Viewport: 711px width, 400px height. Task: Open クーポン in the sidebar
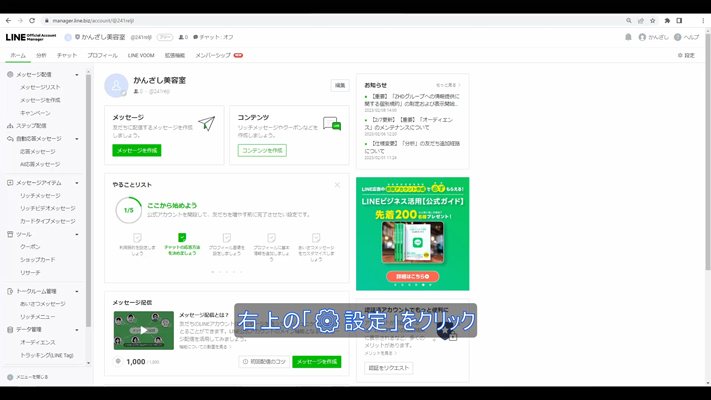30,247
